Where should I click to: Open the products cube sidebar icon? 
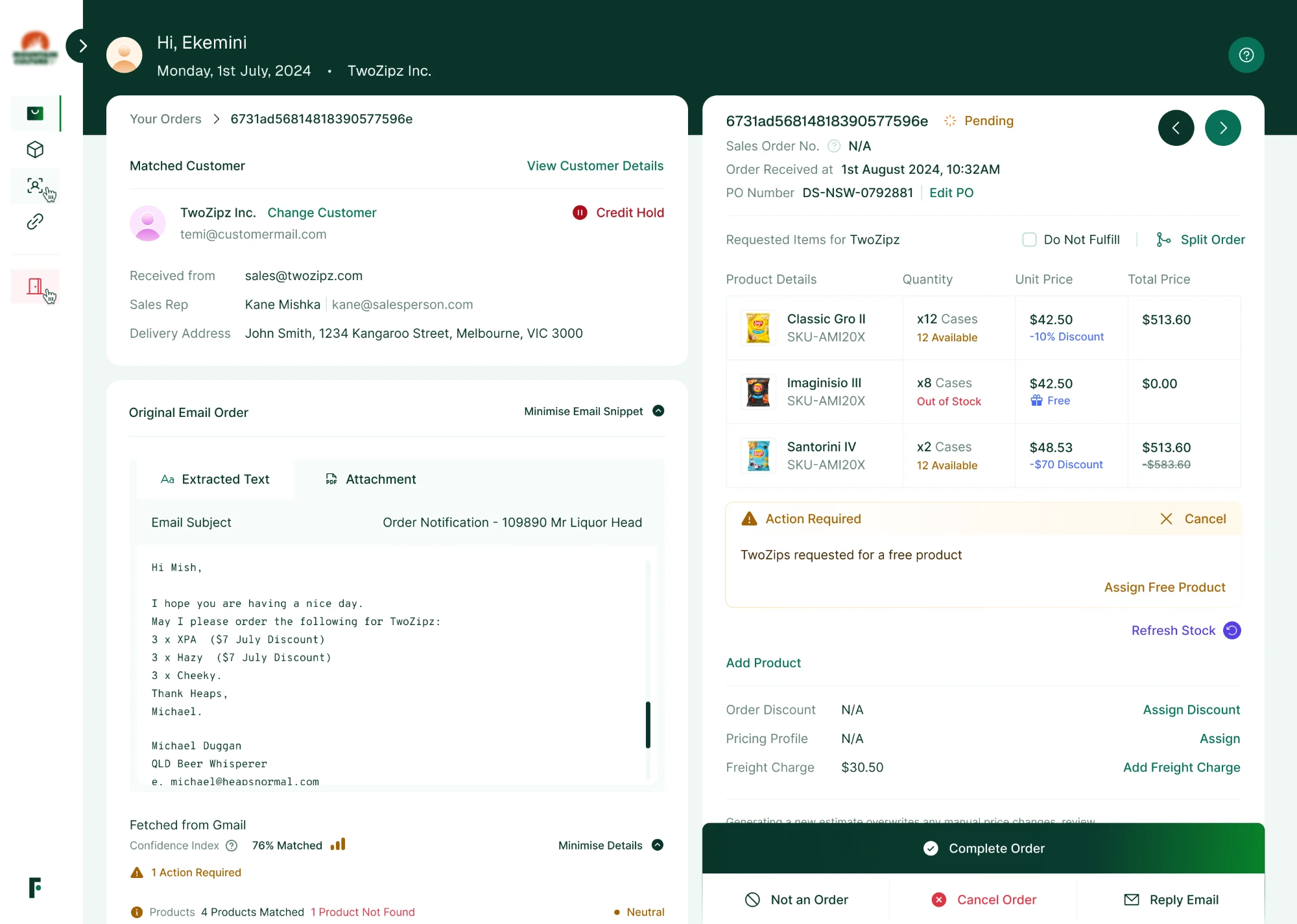point(35,150)
